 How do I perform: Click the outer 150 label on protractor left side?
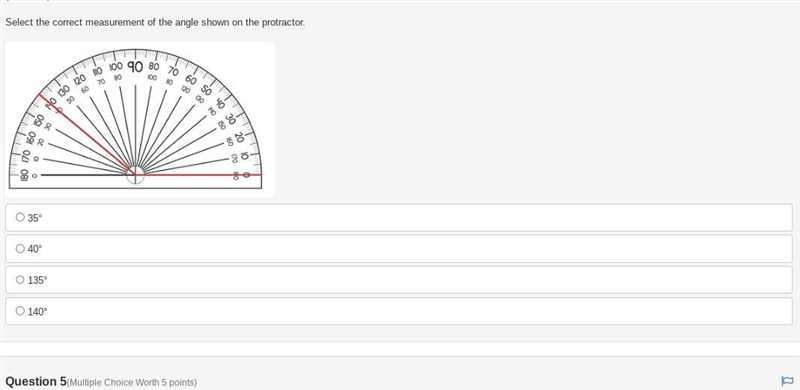[x=39, y=120]
